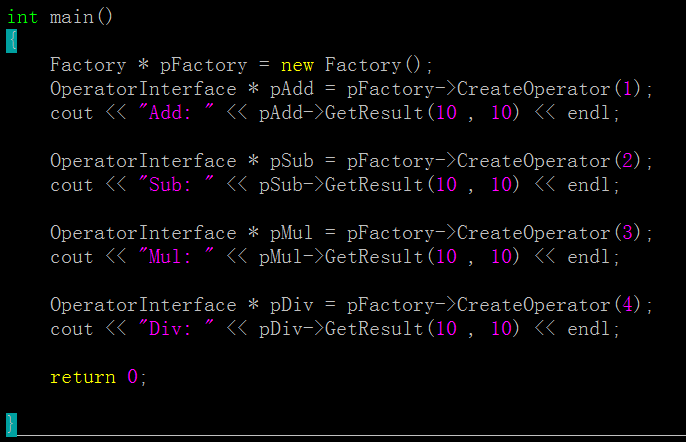Click the highlighted opening curly brace
Screen dimensions: 686x442
pos(12,41)
